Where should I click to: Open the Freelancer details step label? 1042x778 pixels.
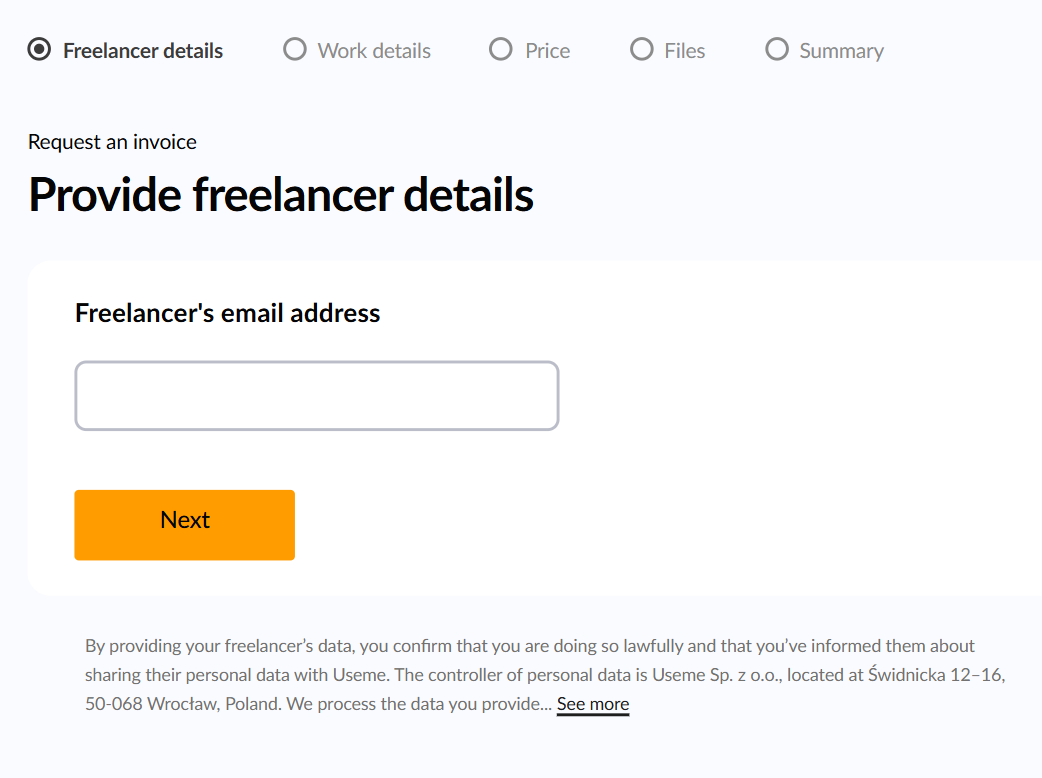click(143, 51)
